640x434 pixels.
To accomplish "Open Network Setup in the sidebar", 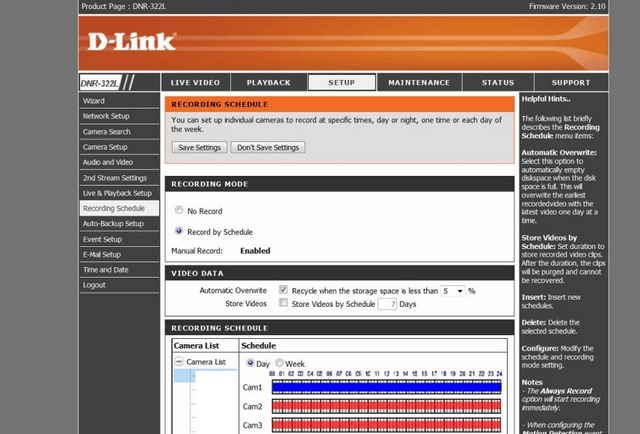I will [x=119, y=116].
